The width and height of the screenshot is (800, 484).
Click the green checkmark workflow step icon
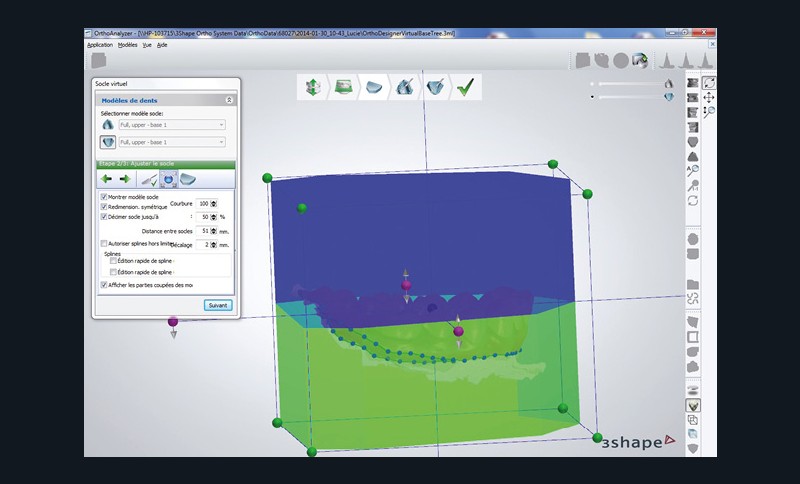(x=465, y=87)
